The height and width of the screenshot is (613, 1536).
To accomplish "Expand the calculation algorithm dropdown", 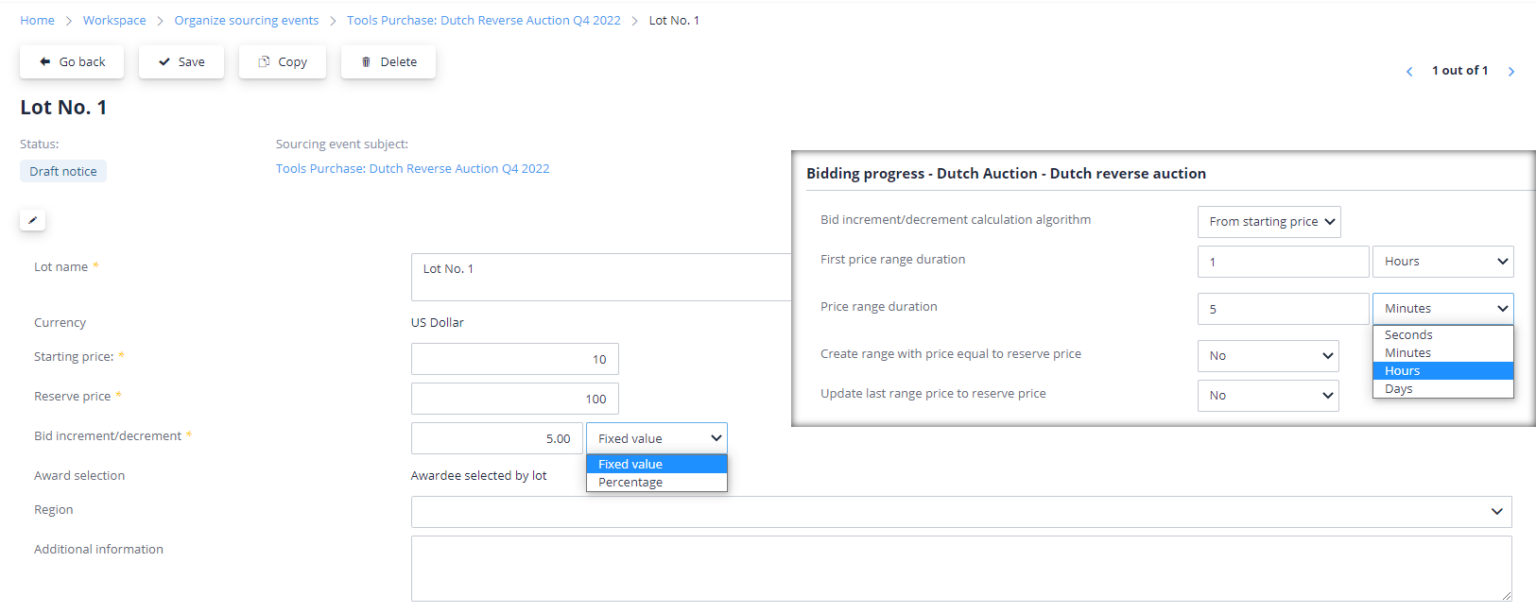I will [x=1268, y=222].
